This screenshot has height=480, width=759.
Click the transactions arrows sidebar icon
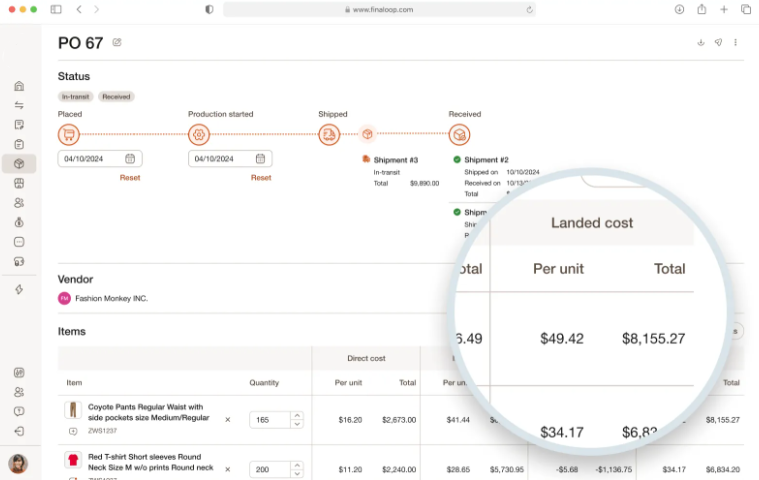pos(18,105)
